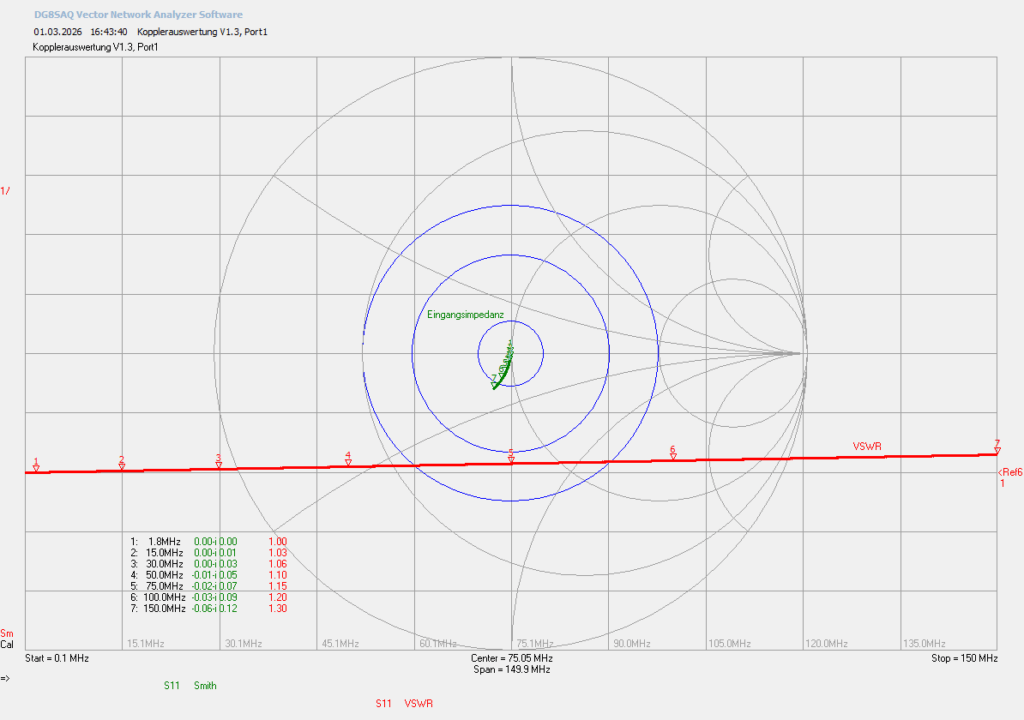
Task: Click the green S11 measurement label
Action: 172,685
